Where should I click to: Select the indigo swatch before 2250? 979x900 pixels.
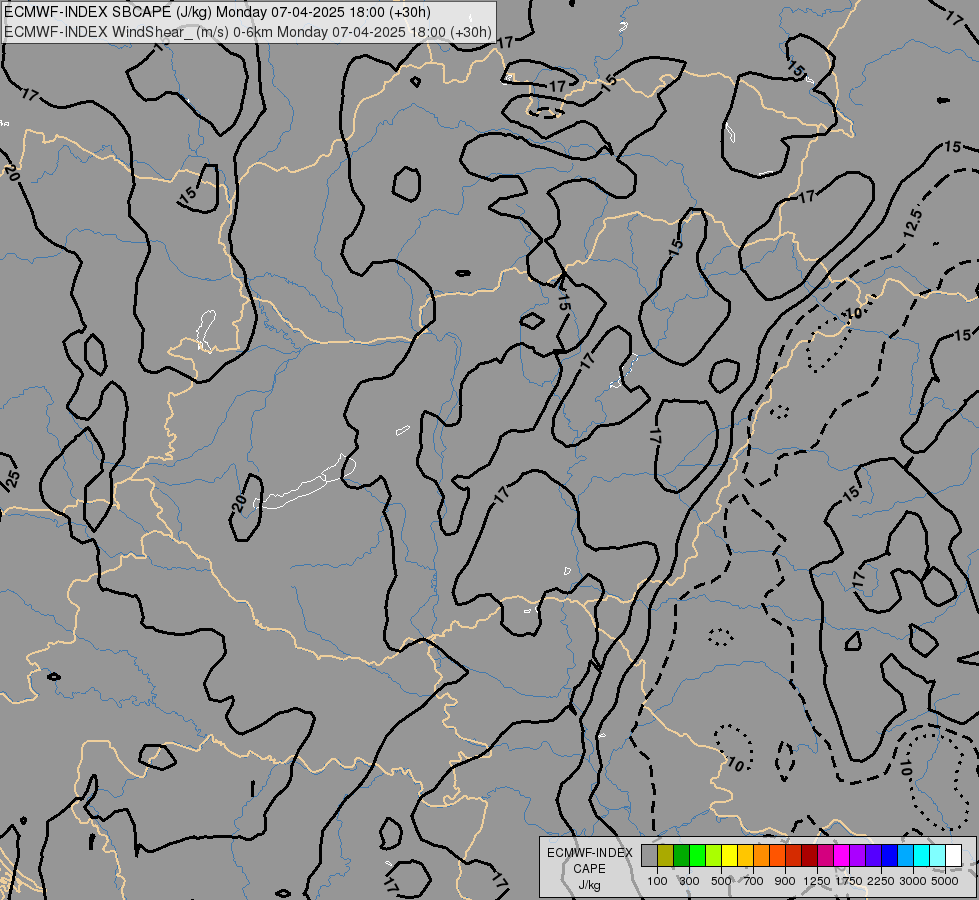(x=873, y=856)
